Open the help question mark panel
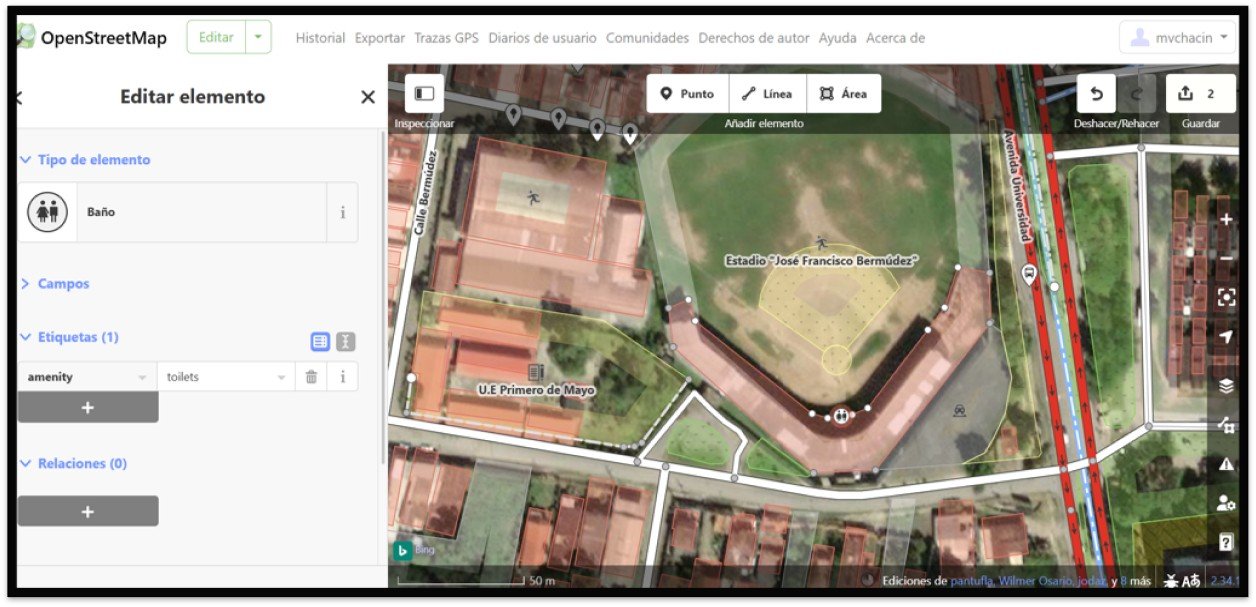Image resolution: width=1256 pixels, height=607 pixels. tap(1226, 542)
